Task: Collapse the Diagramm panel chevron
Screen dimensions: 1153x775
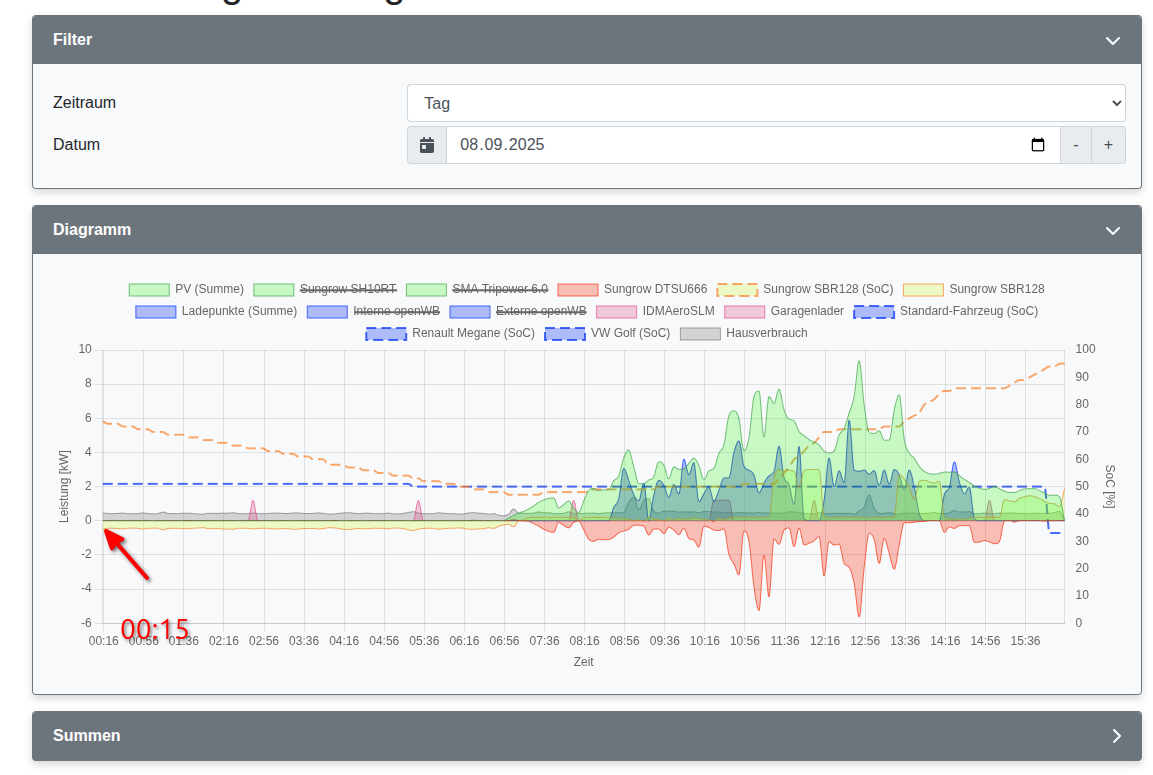Action: (1113, 230)
